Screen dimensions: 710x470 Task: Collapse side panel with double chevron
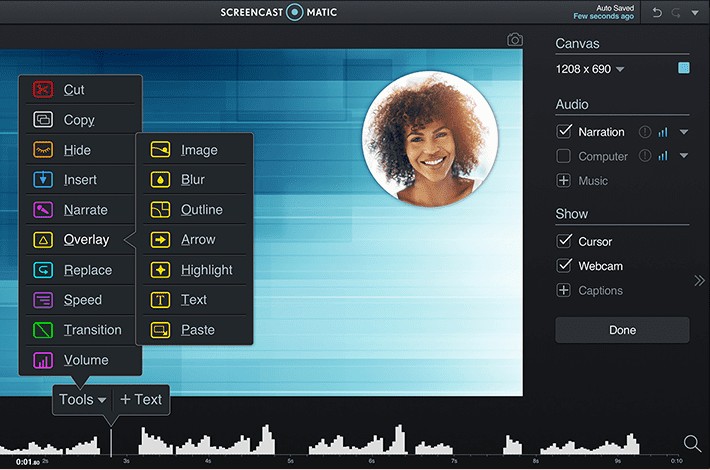[700, 281]
